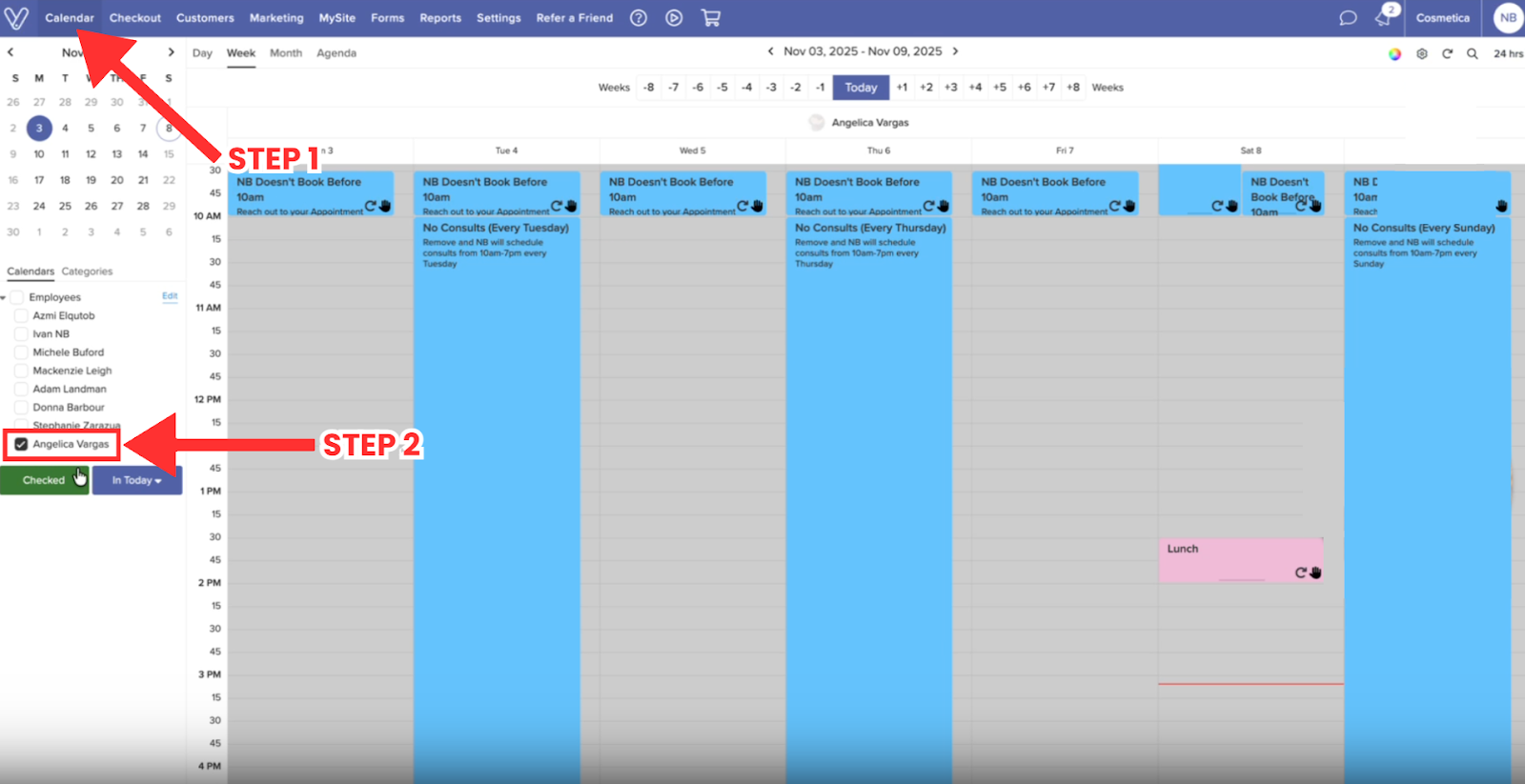Uncheck the Angelica Vargas checkbox
Viewport: 1525px width, 784px height.
pyautogui.click(x=21, y=444)
